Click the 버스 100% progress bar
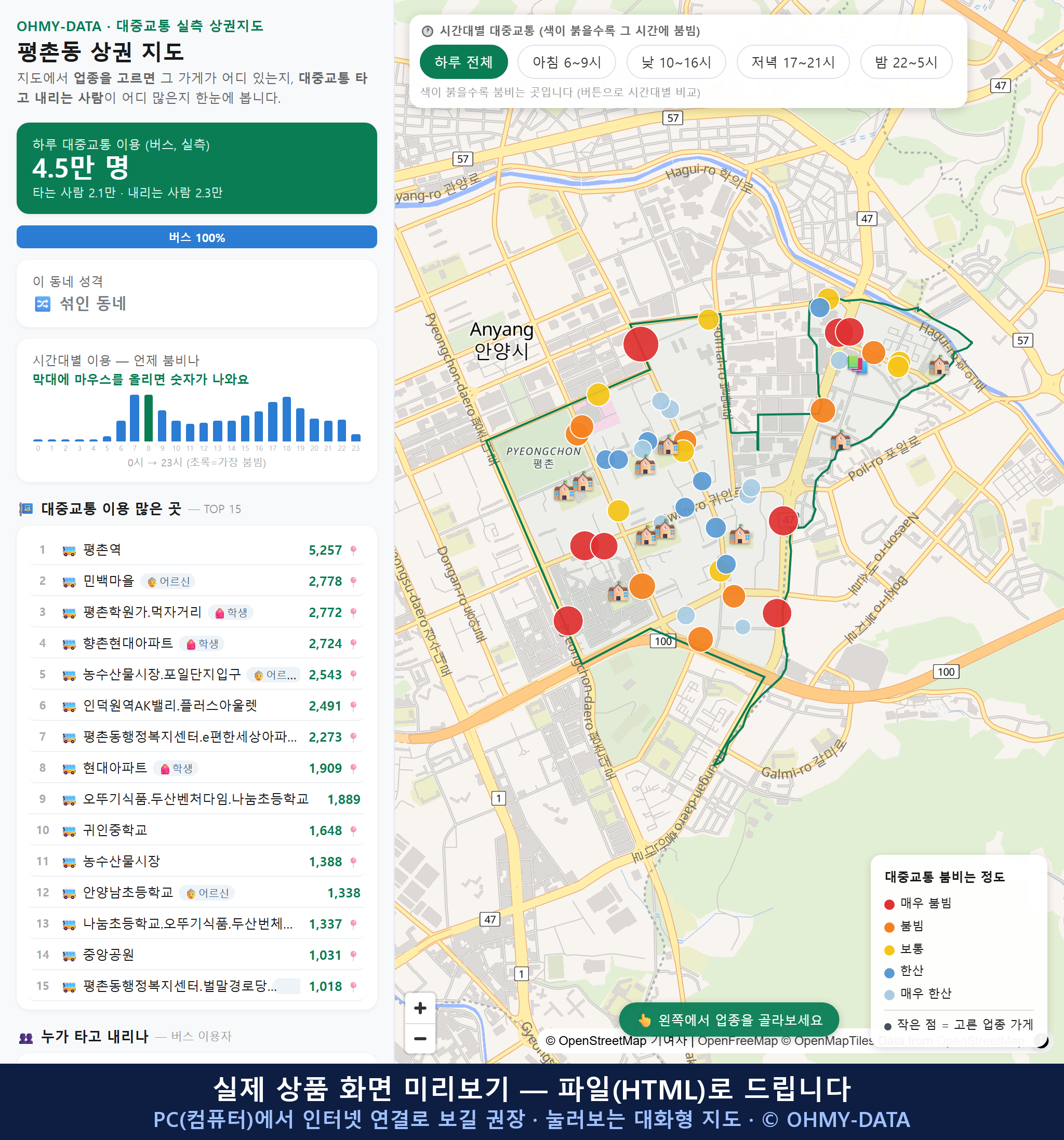 coord(197,237)
